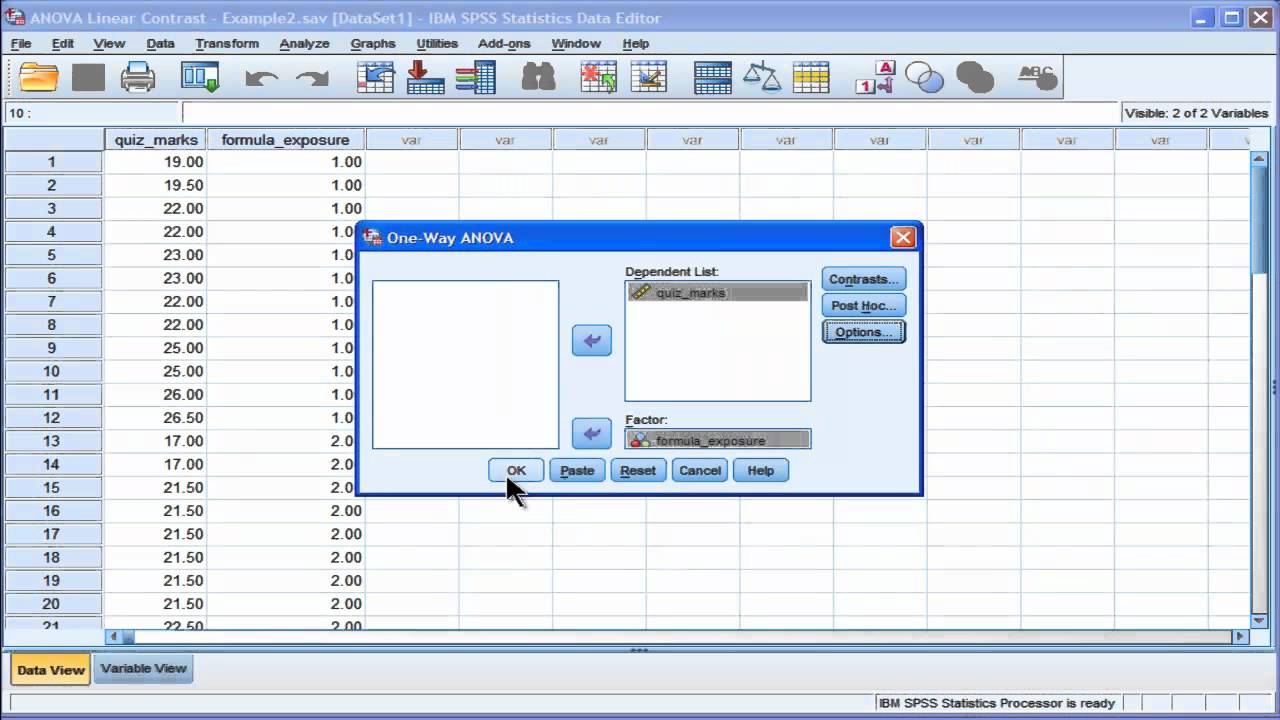Click the Insert Cases icon
The image size is (1280, 720).
click(598, 77)
